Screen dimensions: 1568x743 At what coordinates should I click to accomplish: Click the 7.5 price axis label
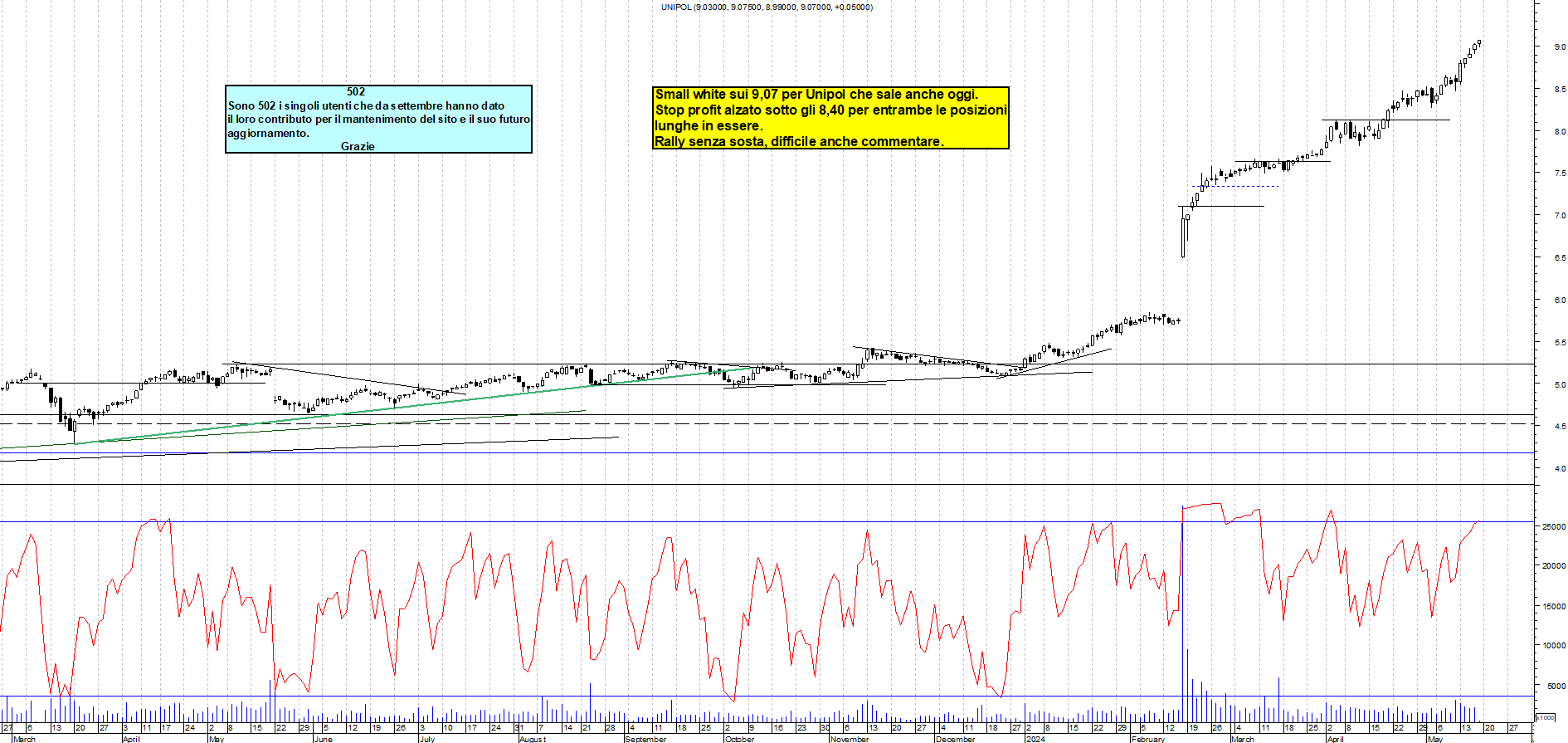coord(1560,174)
